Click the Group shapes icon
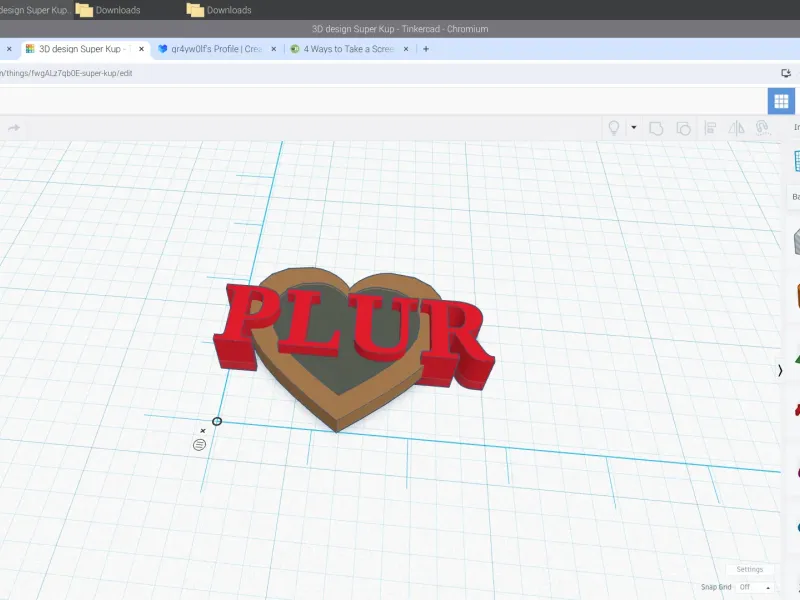 (656, 128)
